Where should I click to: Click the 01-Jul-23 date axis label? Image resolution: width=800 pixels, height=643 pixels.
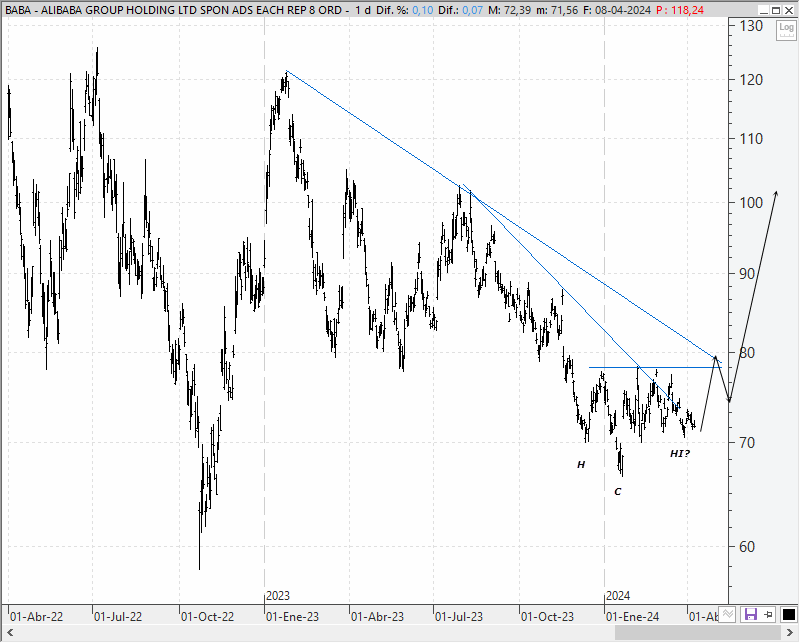coord(459,616)
